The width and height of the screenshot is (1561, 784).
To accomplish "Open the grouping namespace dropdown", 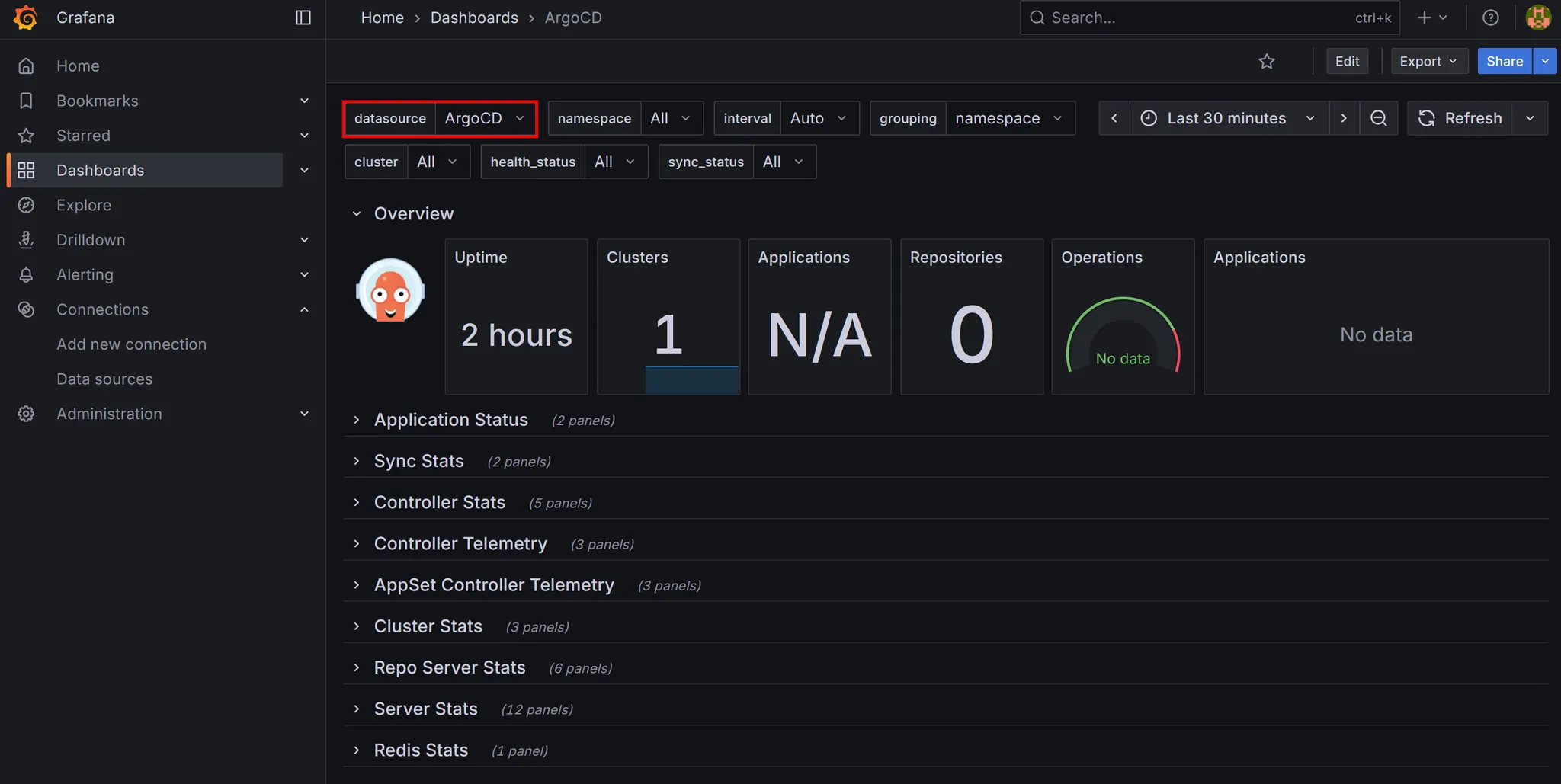I will point(1010,118).
